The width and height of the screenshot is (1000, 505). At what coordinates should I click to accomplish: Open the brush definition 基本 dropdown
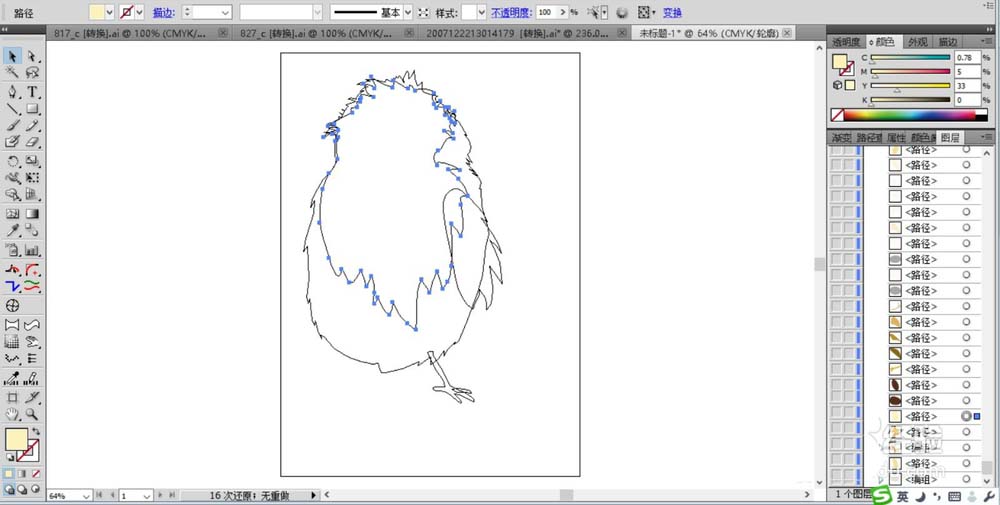point(408,12)
